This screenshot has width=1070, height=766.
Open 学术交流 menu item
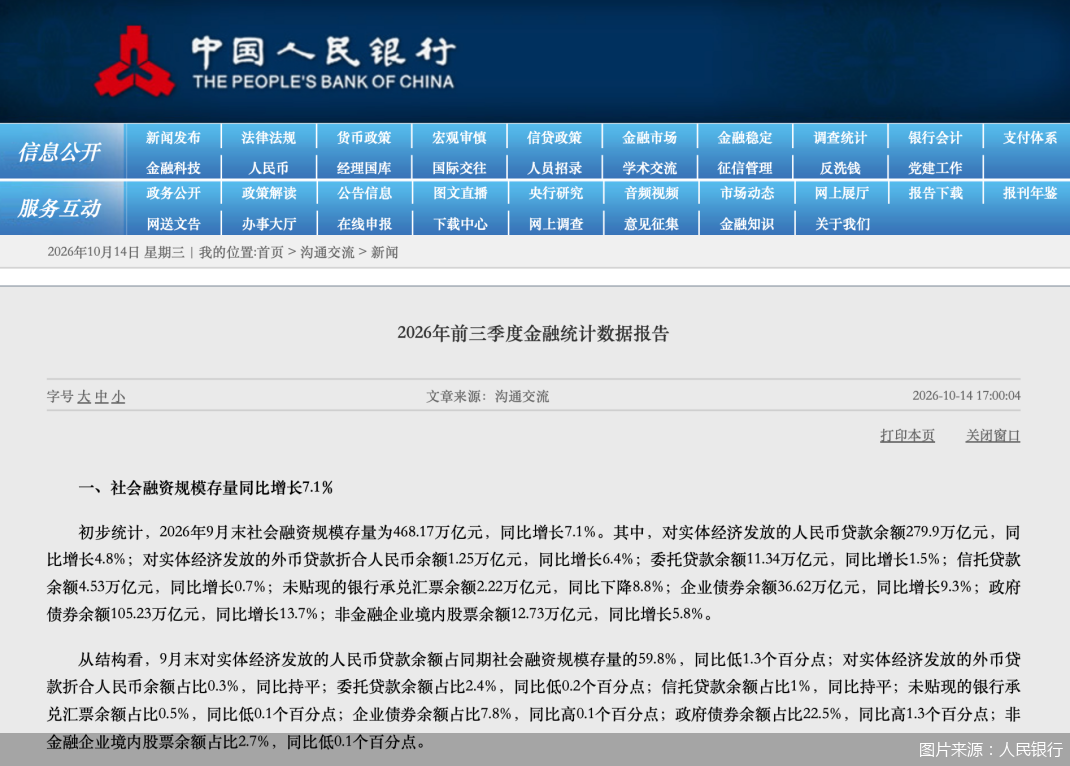pos(650,168)
